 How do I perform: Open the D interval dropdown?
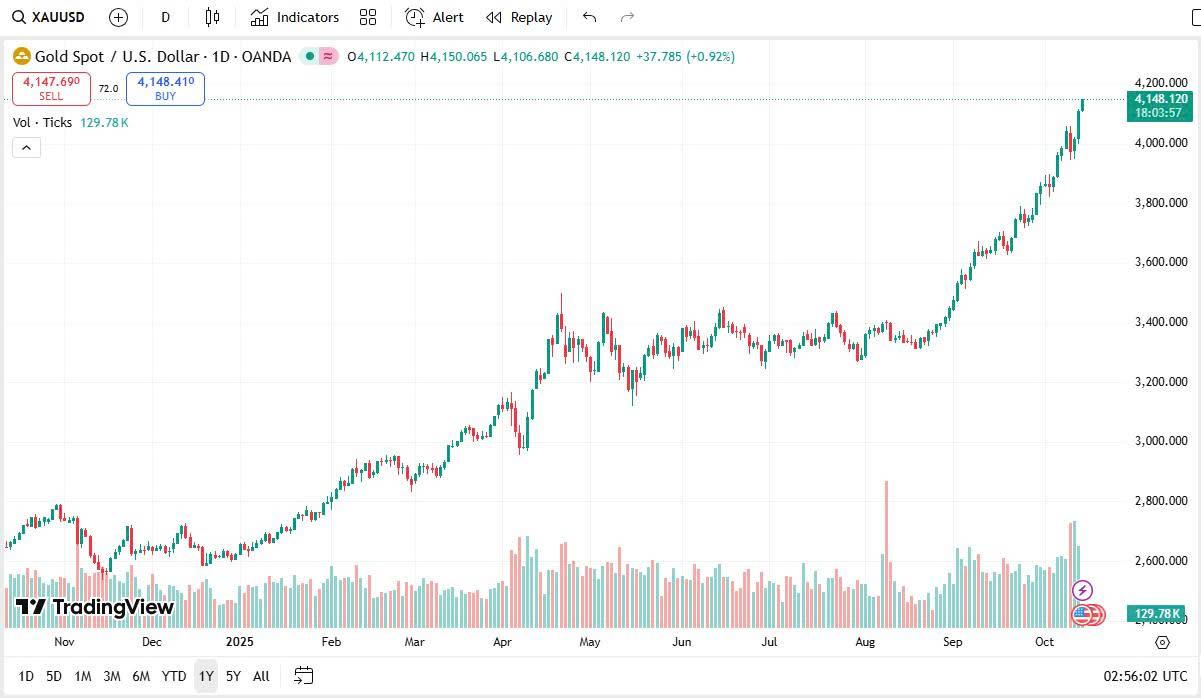pyautogui.click(x=165, y=17)
